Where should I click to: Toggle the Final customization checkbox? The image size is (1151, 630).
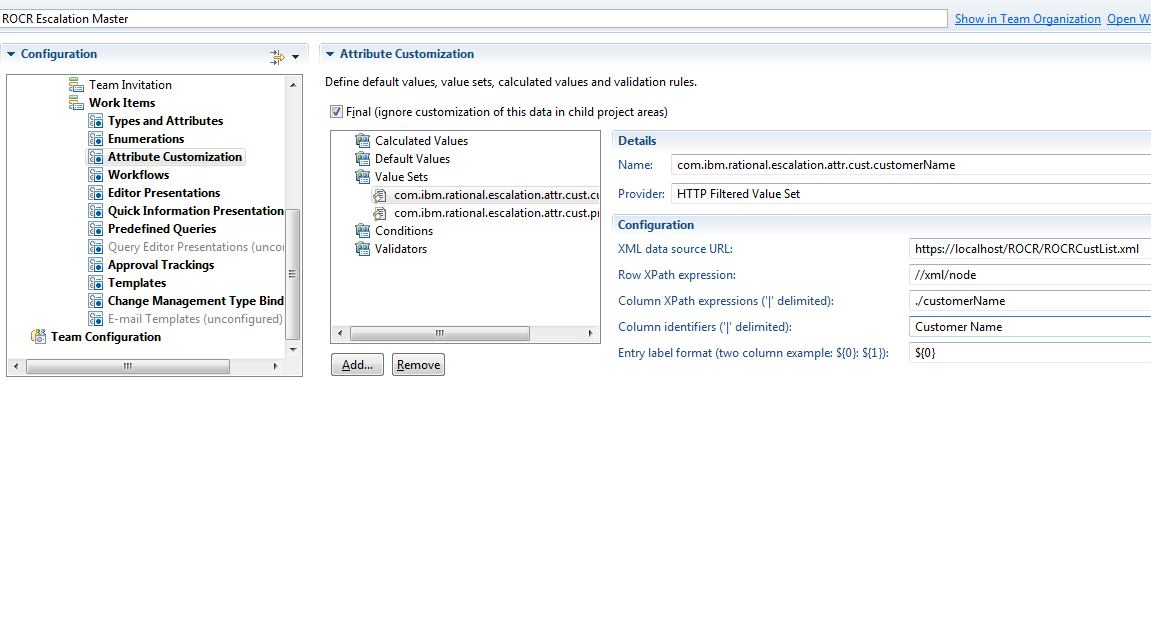coord(336,112)
